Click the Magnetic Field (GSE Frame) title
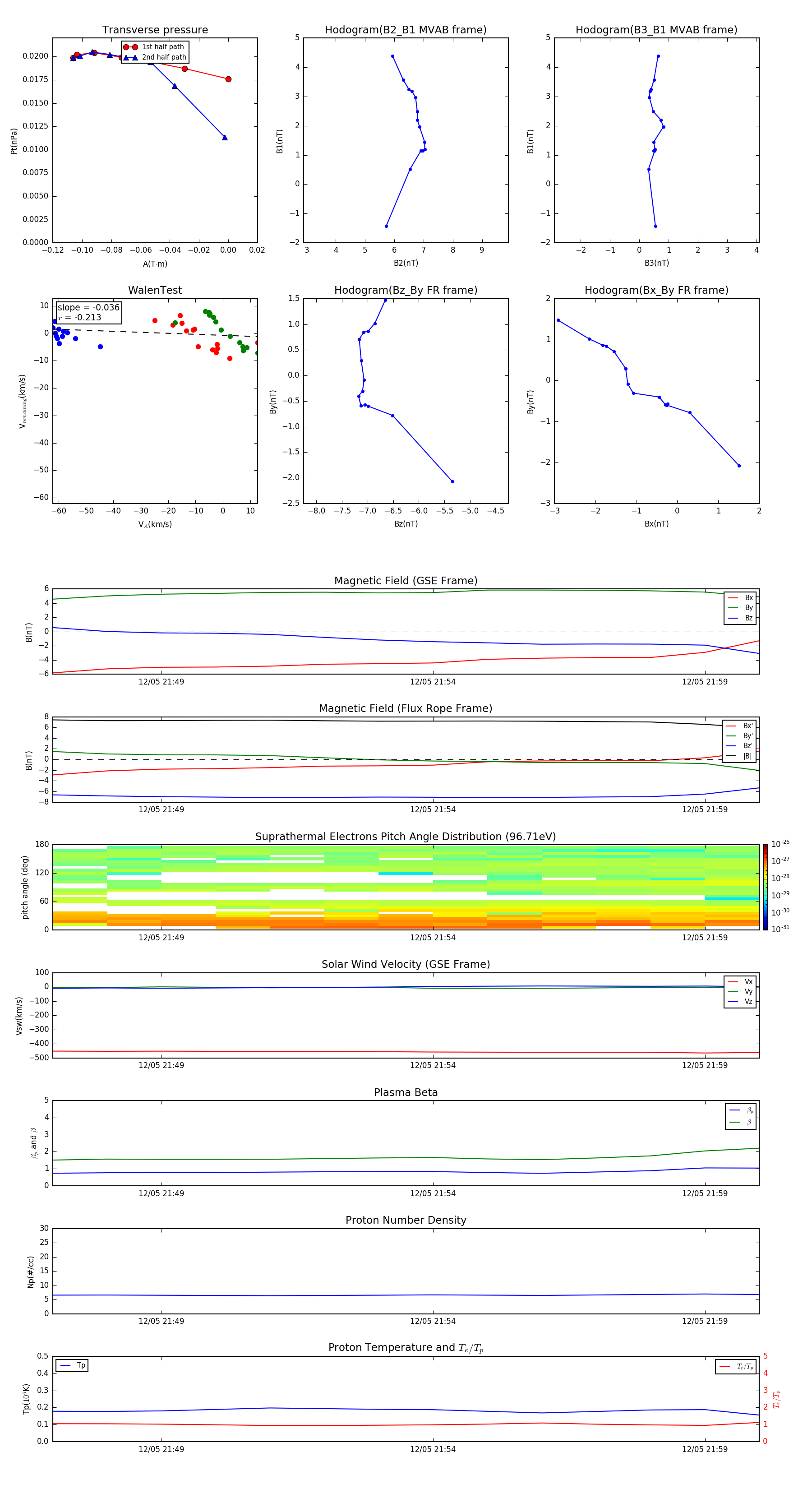This screenshot has height=1489, width=812. point(406,581)
